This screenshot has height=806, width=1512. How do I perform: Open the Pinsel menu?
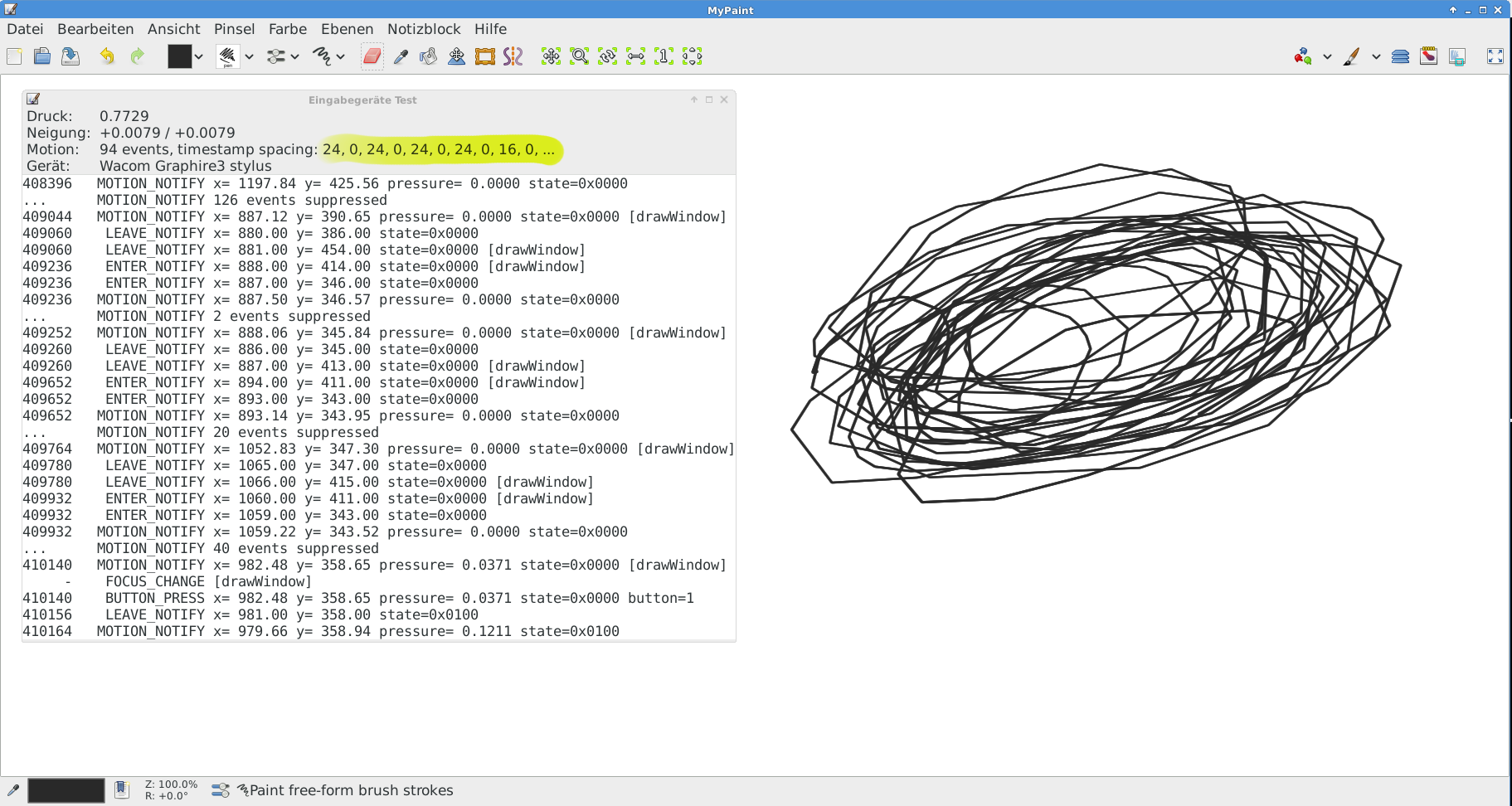[234, 29]
